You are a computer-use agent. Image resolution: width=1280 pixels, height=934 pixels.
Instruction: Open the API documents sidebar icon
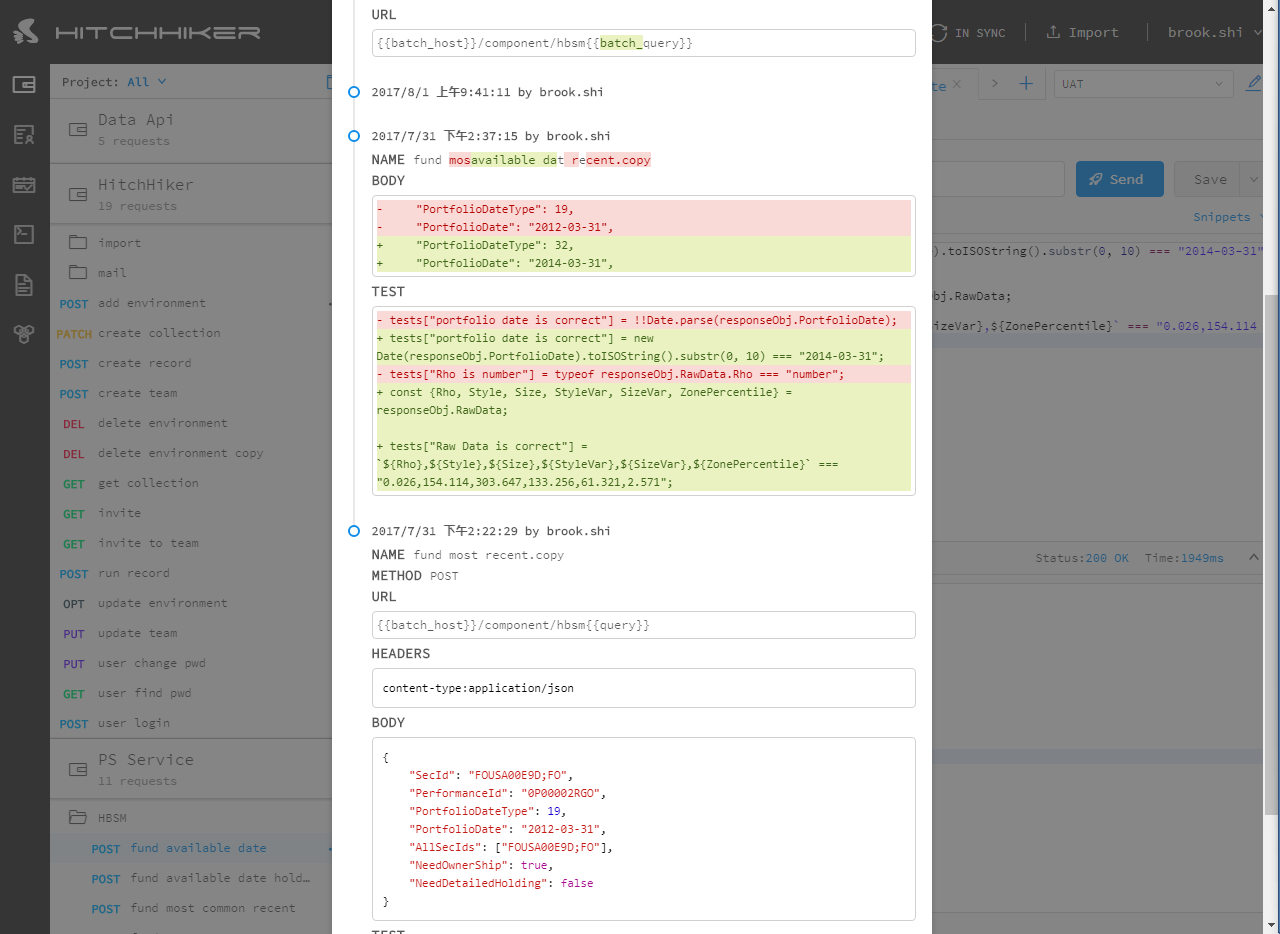[24, 285]
